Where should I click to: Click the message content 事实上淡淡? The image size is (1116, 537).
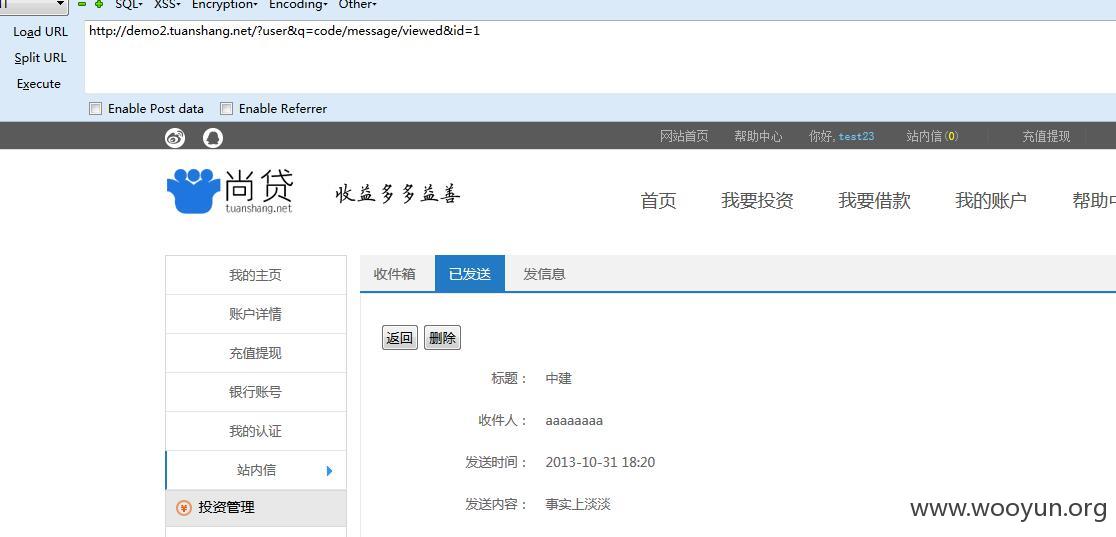click(x=578, y=505)
